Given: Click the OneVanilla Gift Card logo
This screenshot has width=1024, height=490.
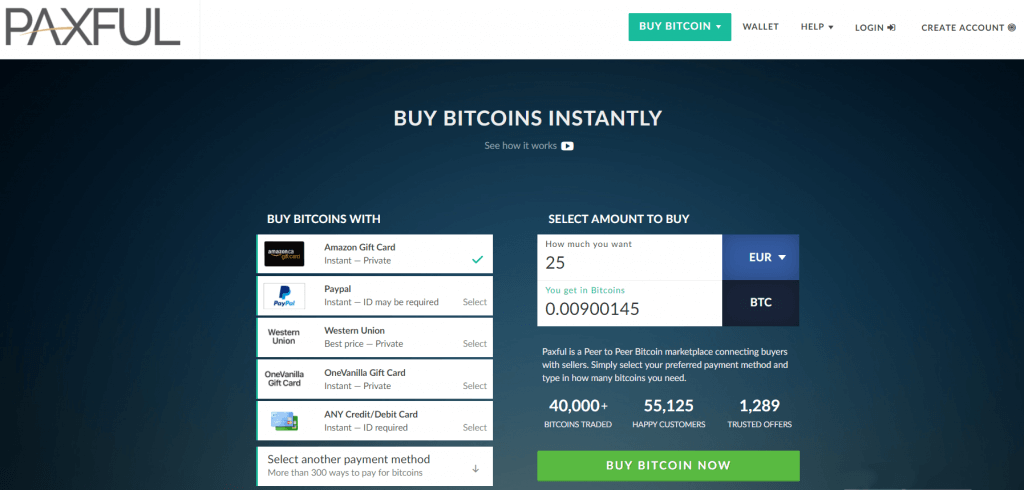Looking at the screenshot, I should [x=284, y=379].
